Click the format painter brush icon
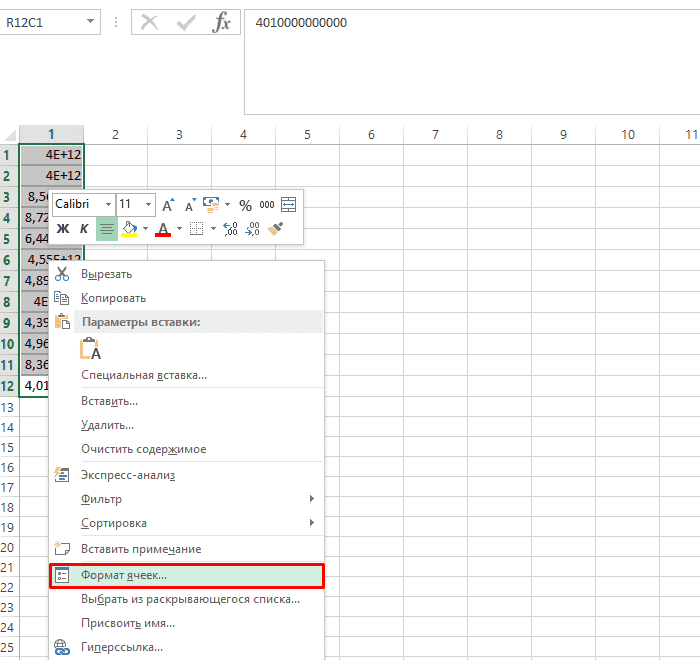 [275, 229]
